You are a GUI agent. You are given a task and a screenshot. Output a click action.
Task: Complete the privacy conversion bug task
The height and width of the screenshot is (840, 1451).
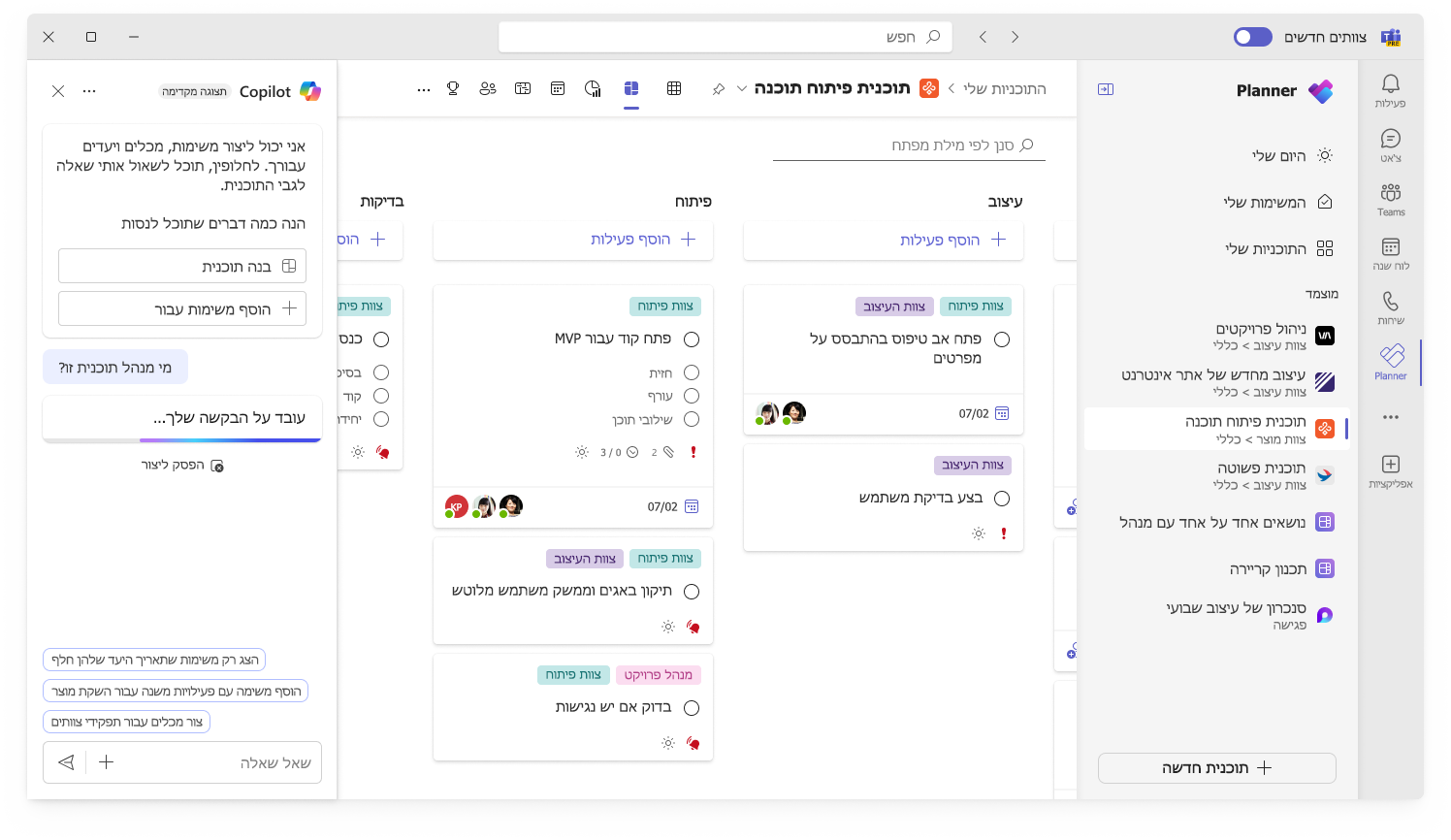tap(1002, 339)
